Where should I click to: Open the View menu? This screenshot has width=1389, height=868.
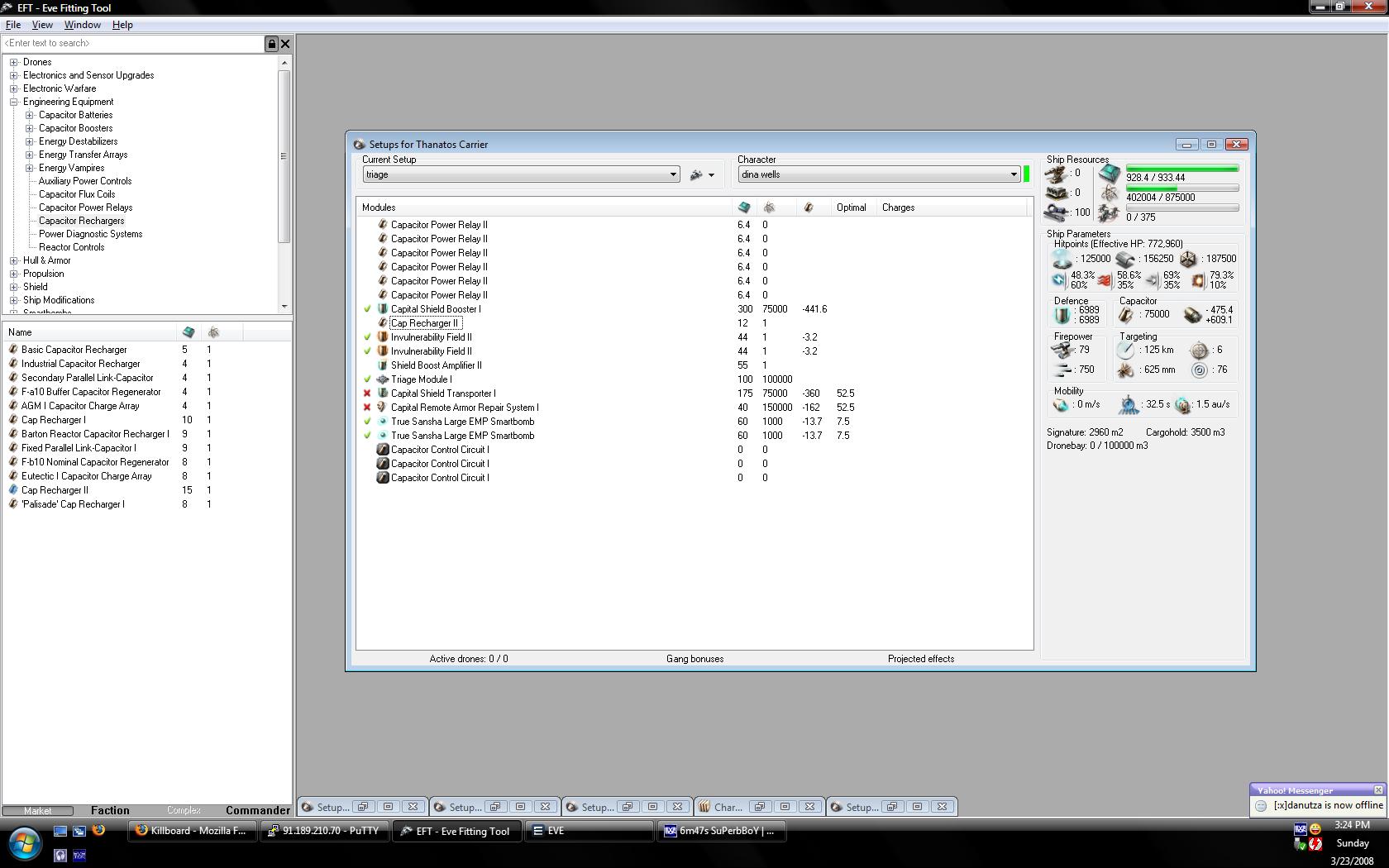coord(42,25)
